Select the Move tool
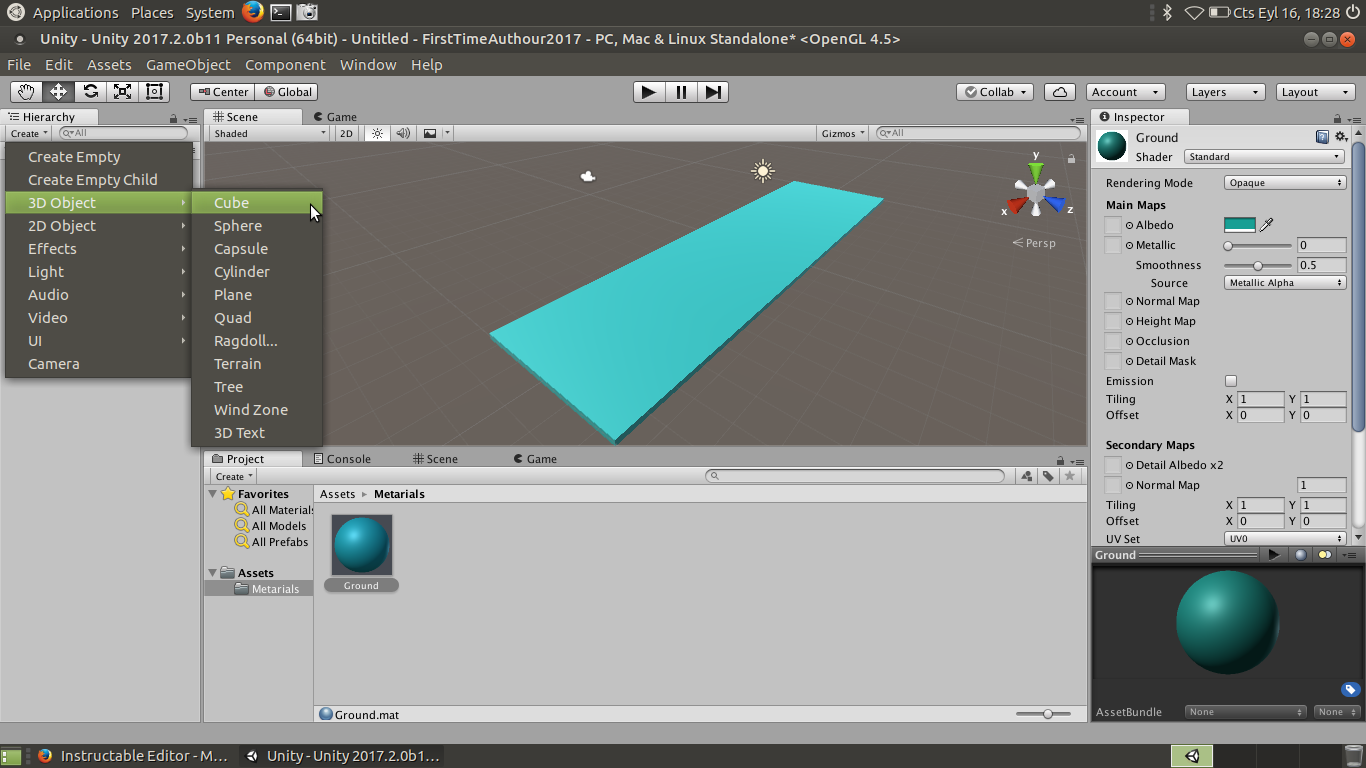1366x768 pixels. 58,92
